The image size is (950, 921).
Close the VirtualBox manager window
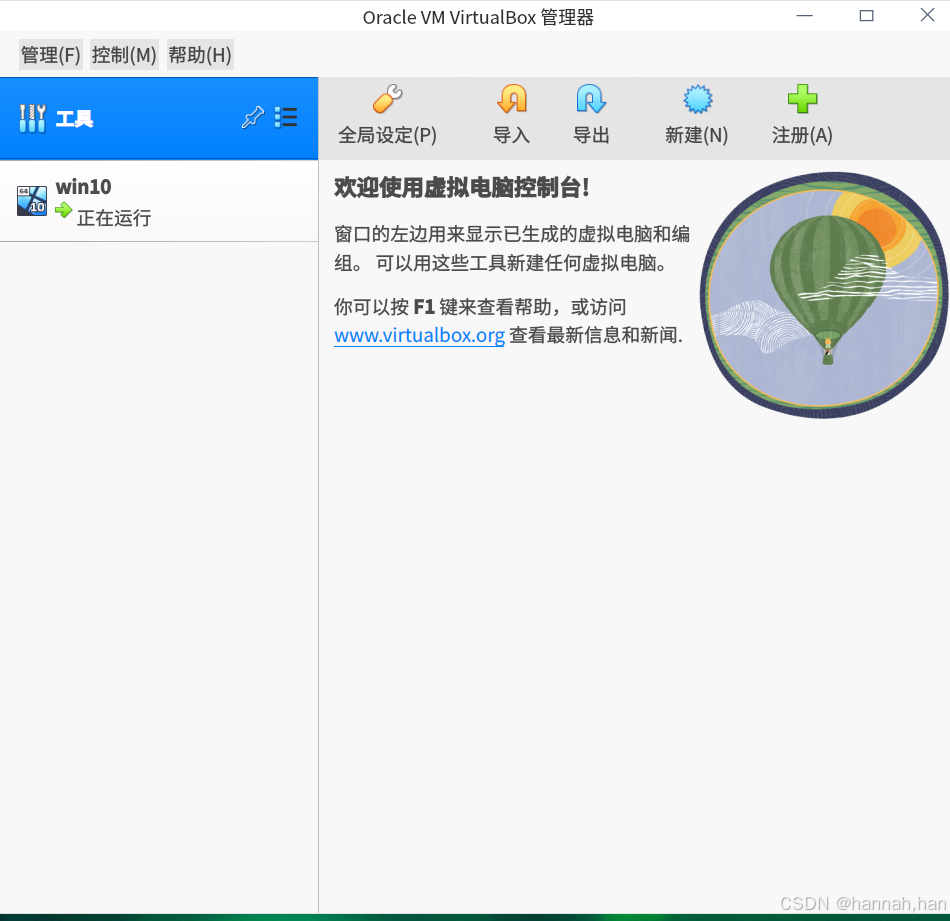click(x=928, y=15)
